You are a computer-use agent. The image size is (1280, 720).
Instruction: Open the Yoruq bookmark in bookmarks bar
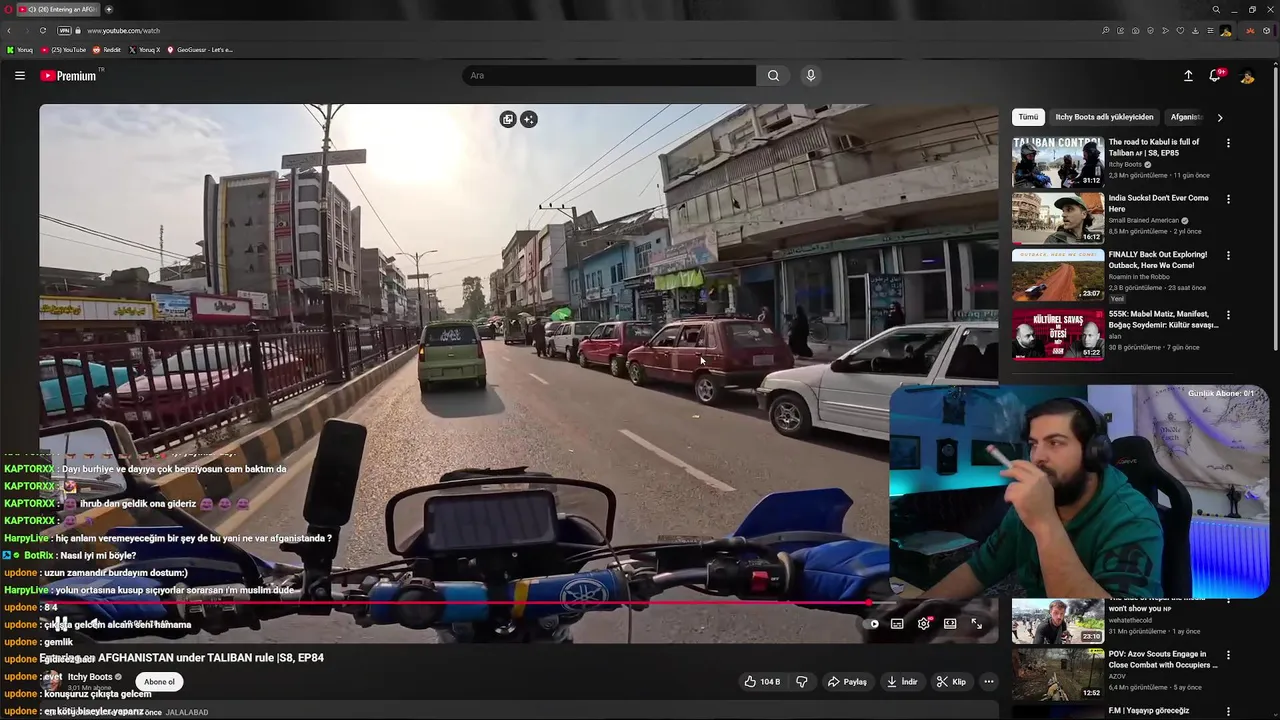click(x=20, y=49)
